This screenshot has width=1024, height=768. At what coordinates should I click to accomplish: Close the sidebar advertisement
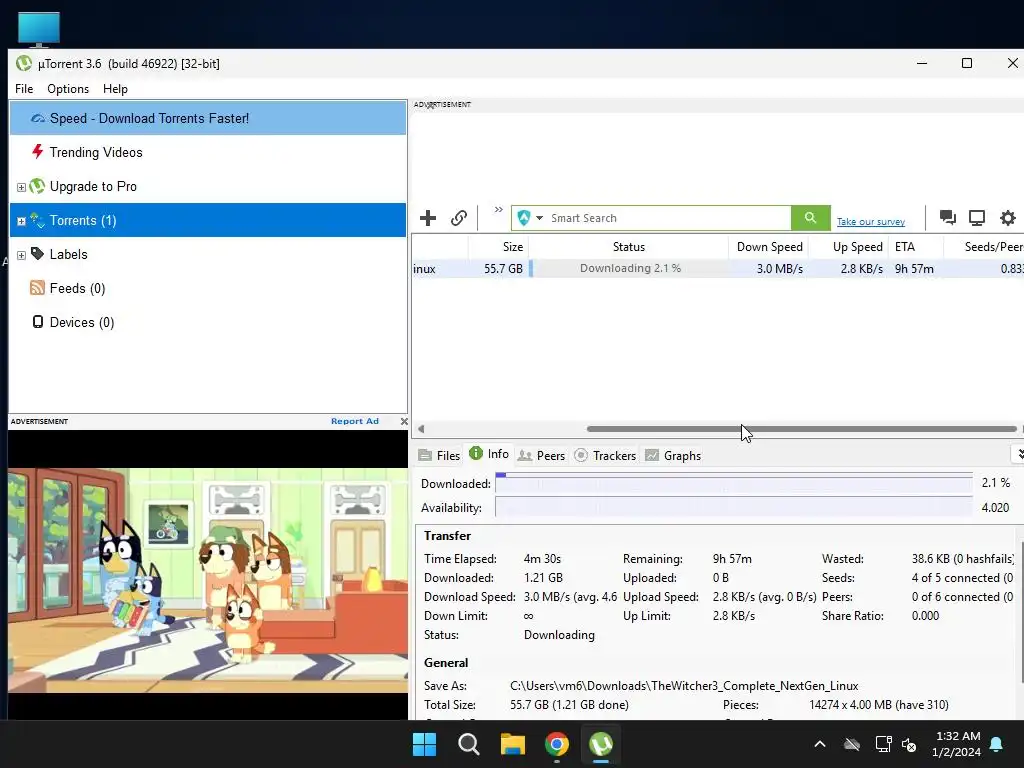coord(404,421)
